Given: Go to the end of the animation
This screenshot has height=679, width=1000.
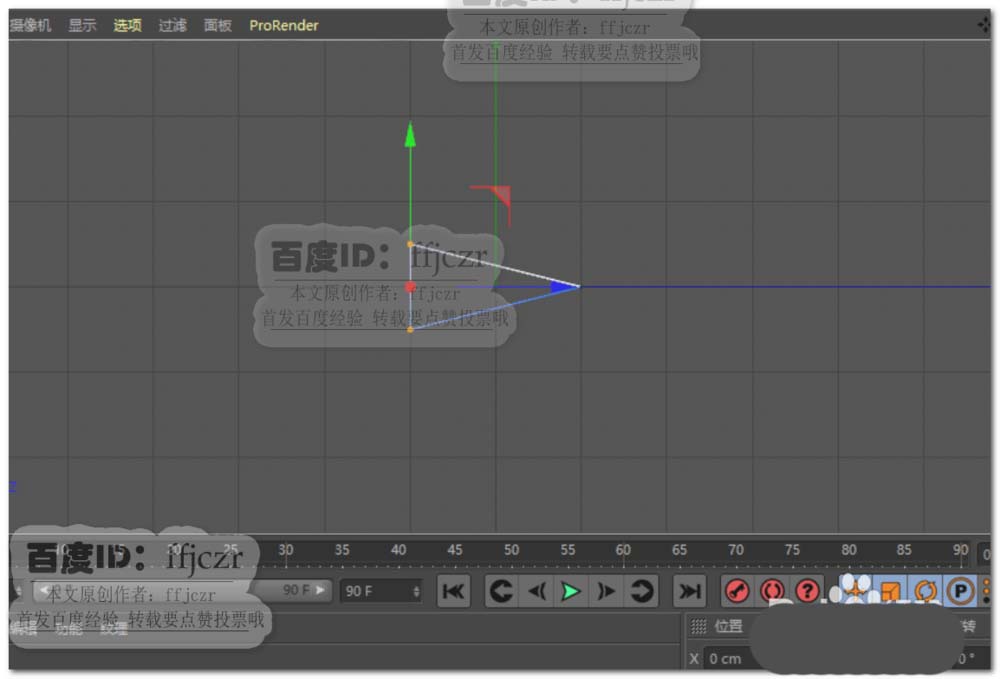Looking at the screenshot, I should coord(689,591).
